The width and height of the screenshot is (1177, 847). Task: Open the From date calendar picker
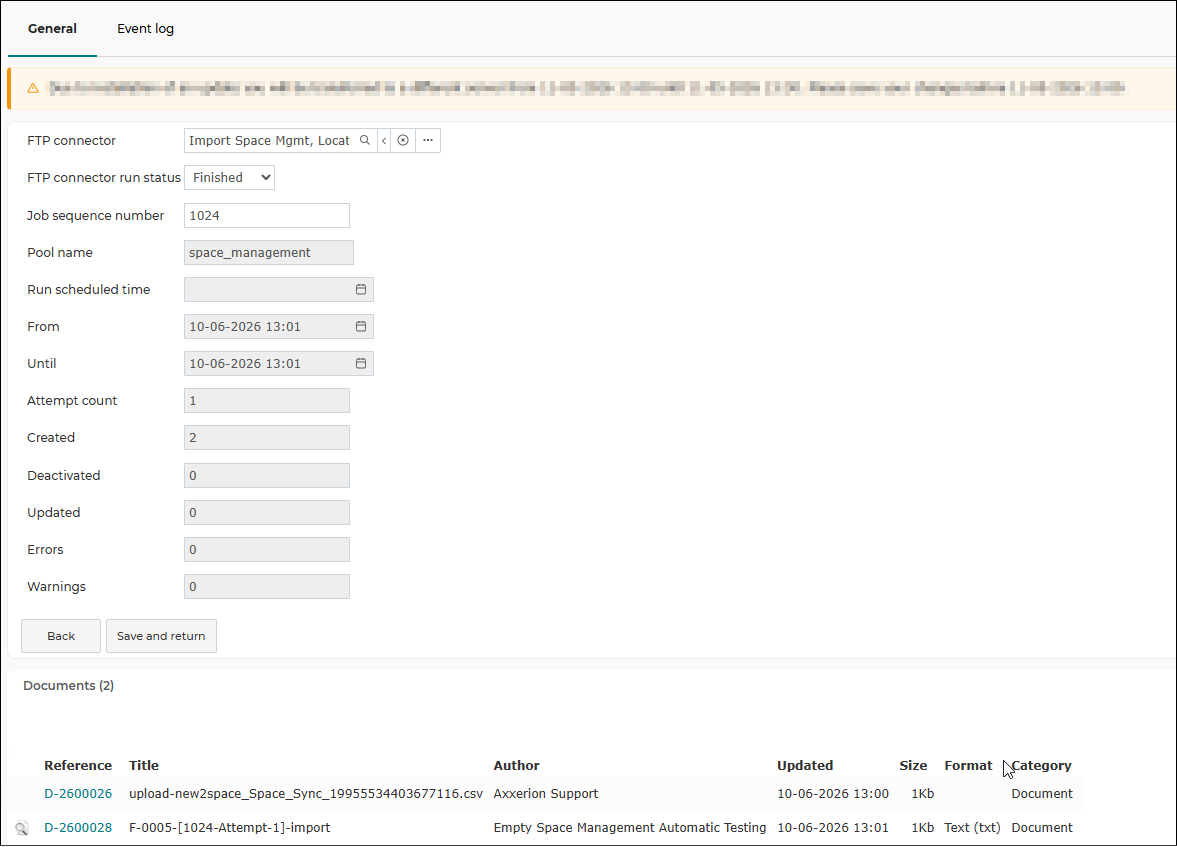[x=361, y=327]
